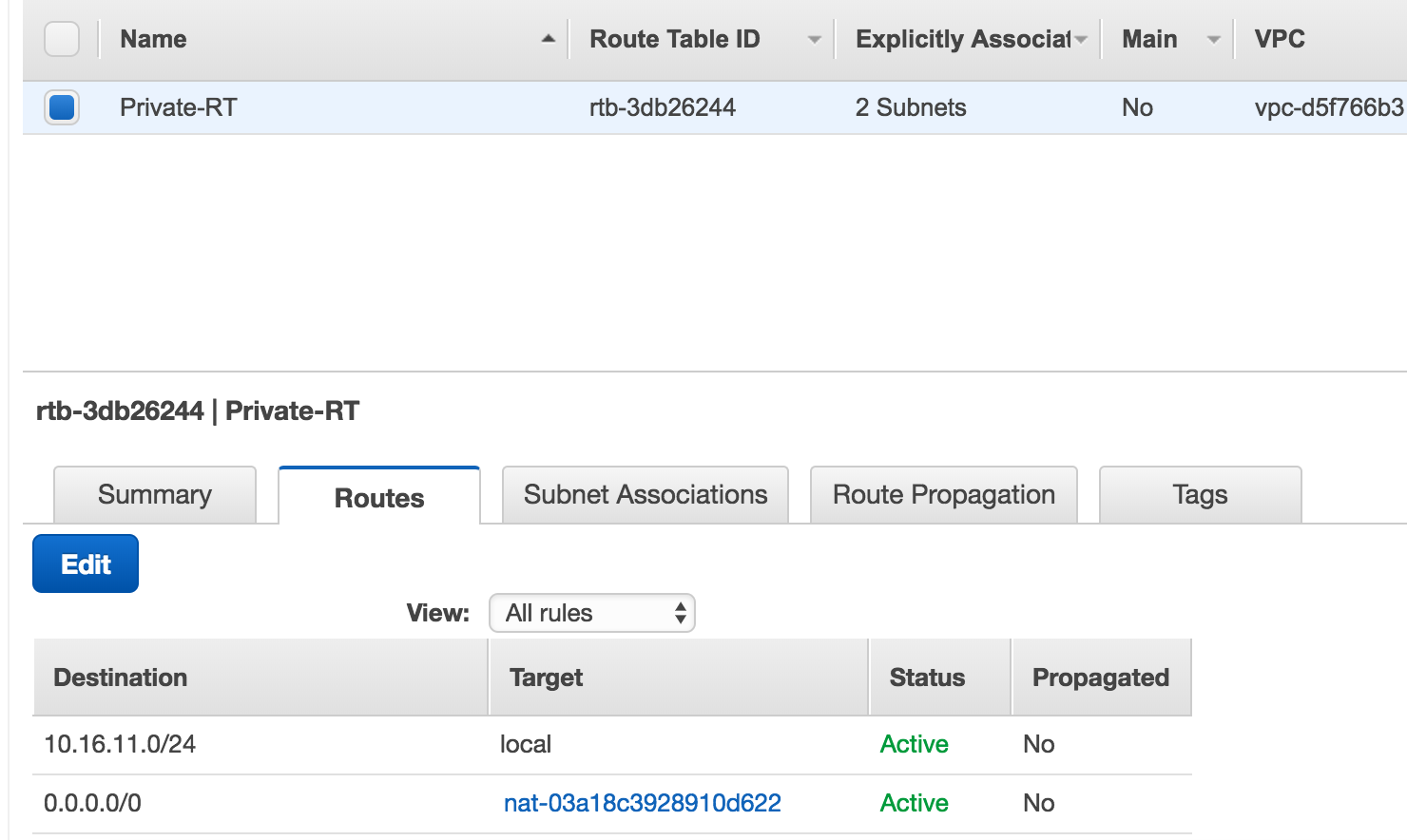Select the Routes tab
The width and height of the screenshot is (1407, 840).
pyautogui.click(x=379, y=497)
